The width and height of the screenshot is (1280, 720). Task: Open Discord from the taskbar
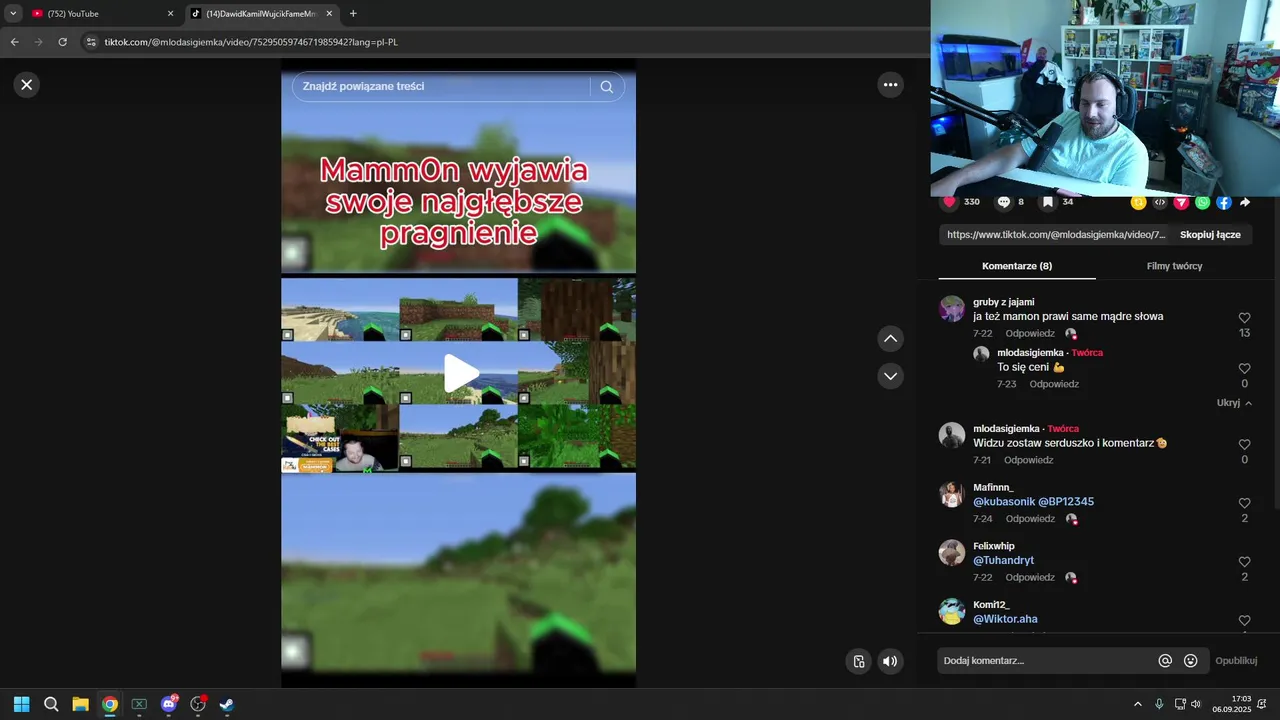click(168, 704)
